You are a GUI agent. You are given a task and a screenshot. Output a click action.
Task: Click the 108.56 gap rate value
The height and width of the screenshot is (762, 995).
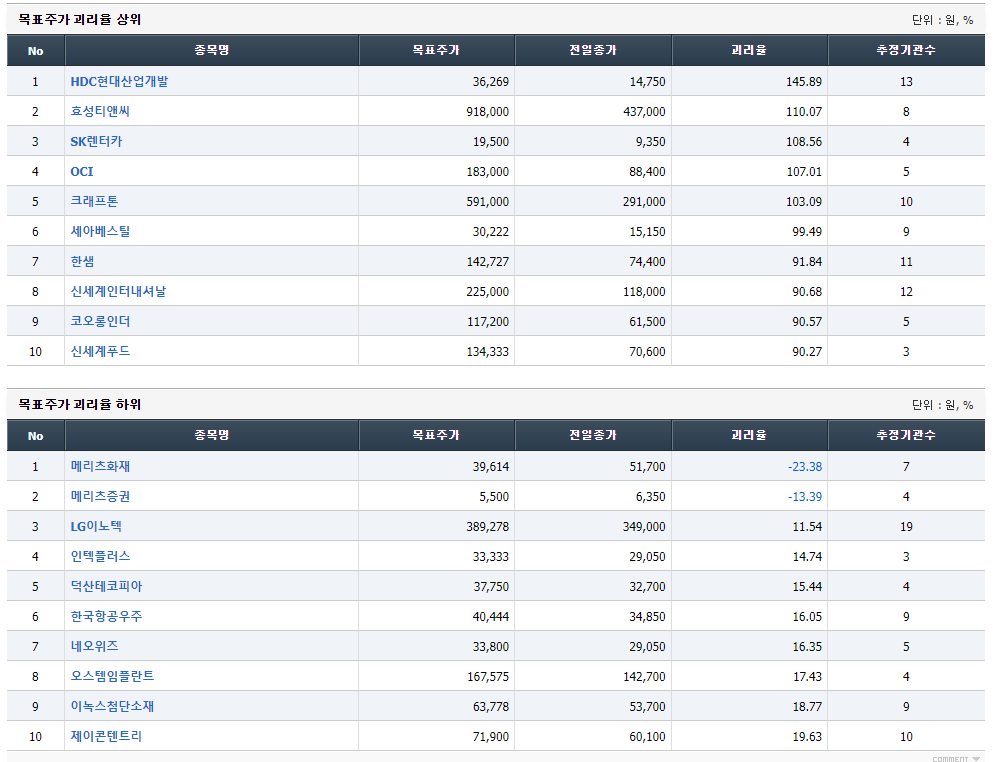point(804,141)
